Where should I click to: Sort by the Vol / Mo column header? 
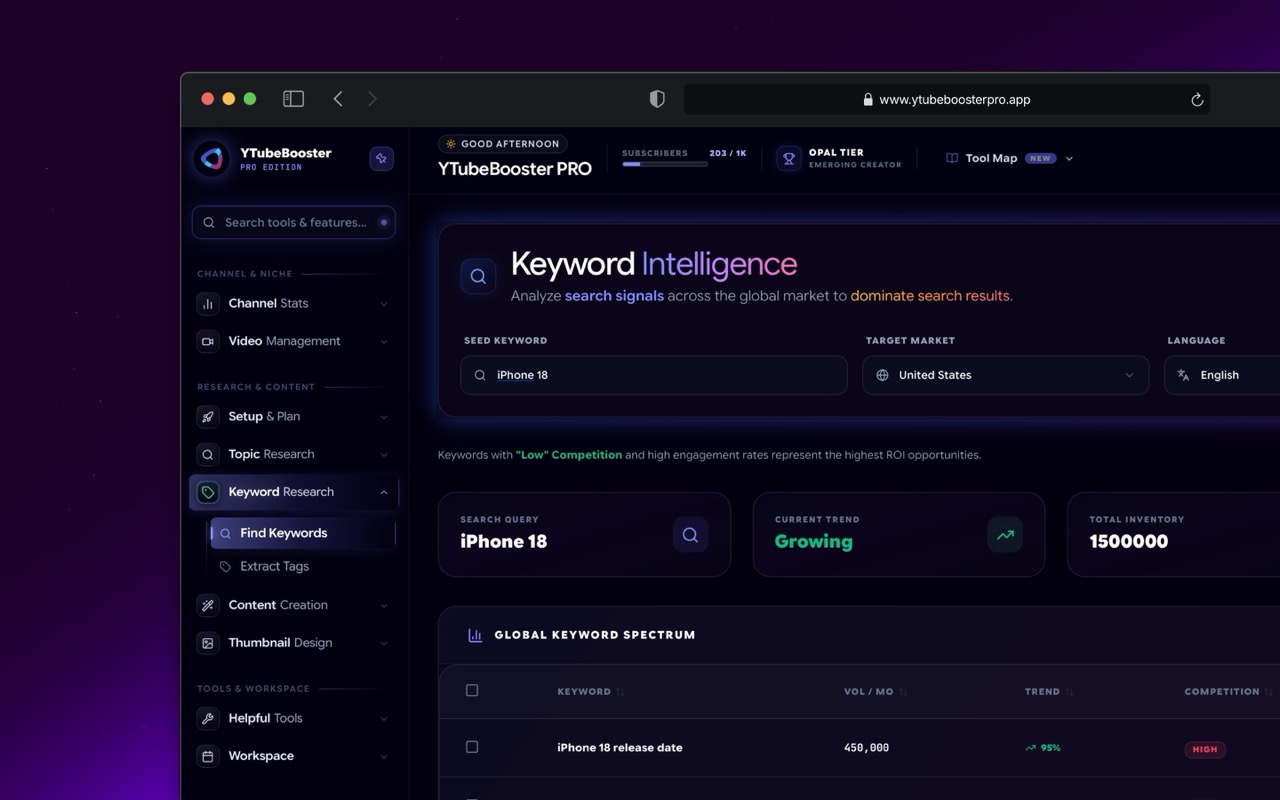pyautogui.click(x=876, y=692)
